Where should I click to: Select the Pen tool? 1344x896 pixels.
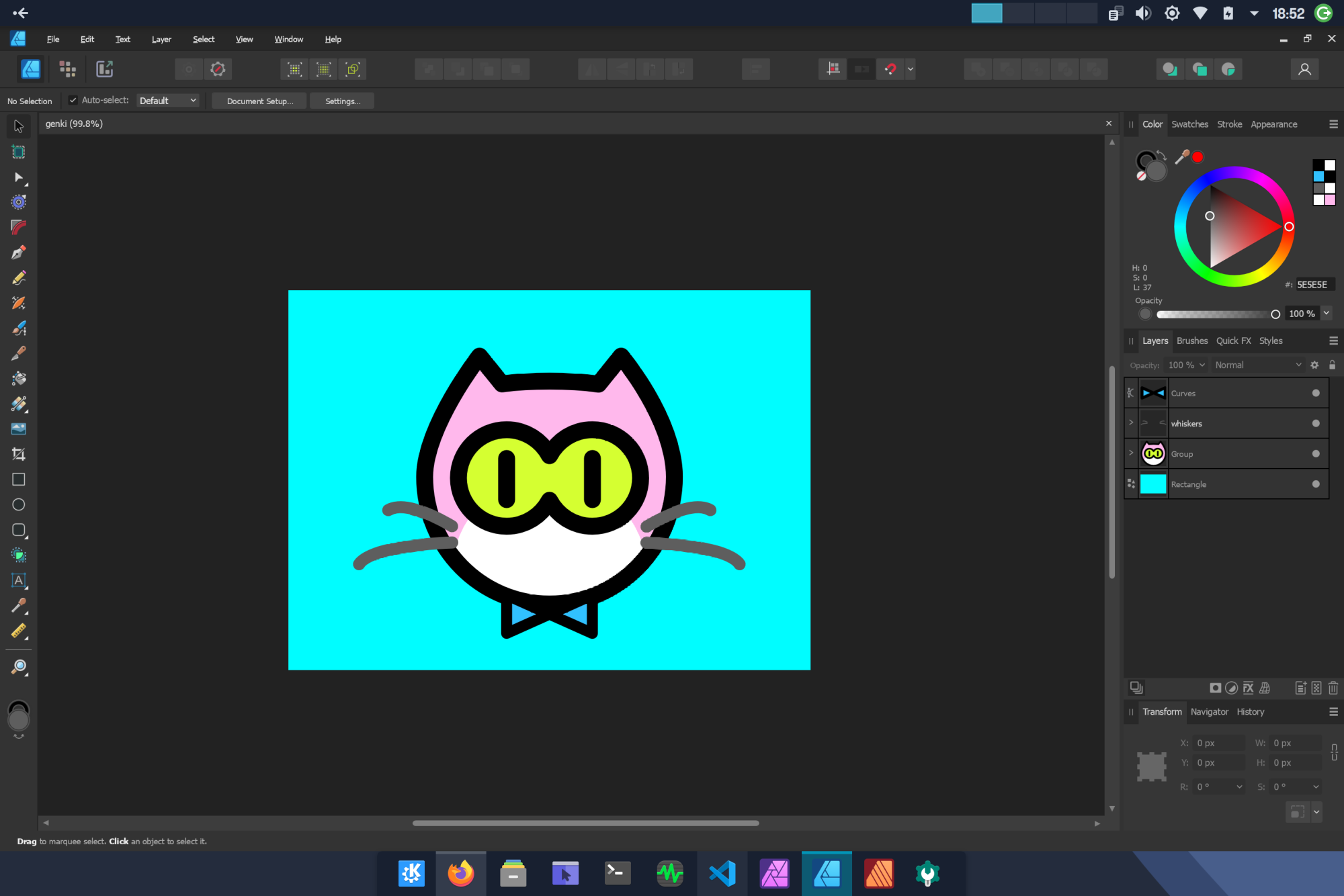coord(19,253)
